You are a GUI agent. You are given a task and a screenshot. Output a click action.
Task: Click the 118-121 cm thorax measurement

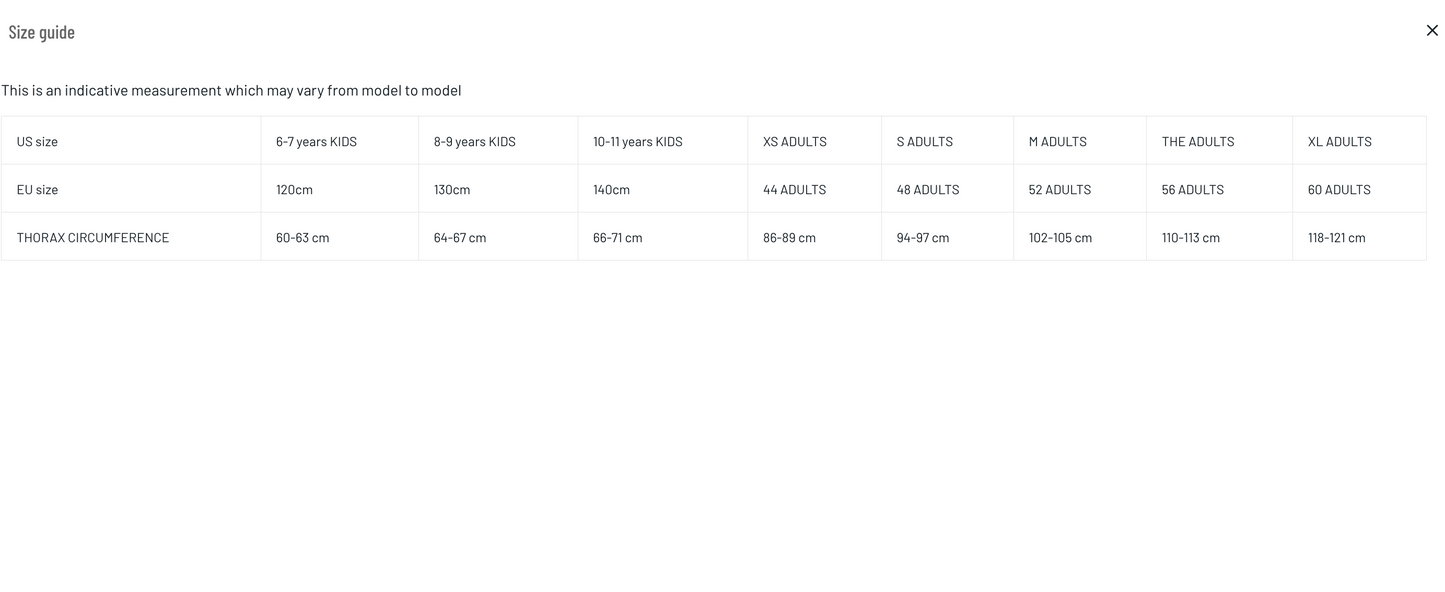tap(1336, 238)
